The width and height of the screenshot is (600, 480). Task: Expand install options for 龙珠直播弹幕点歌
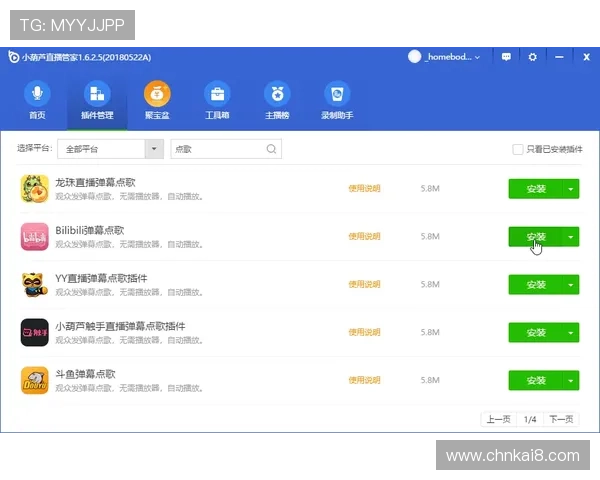coord(571,189)
